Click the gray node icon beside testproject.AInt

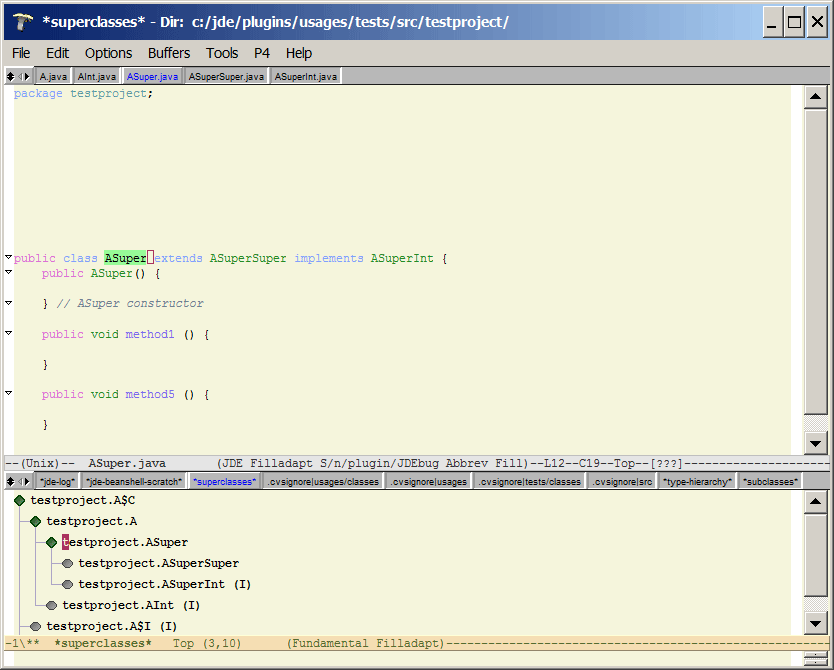(x=51, y=605)
